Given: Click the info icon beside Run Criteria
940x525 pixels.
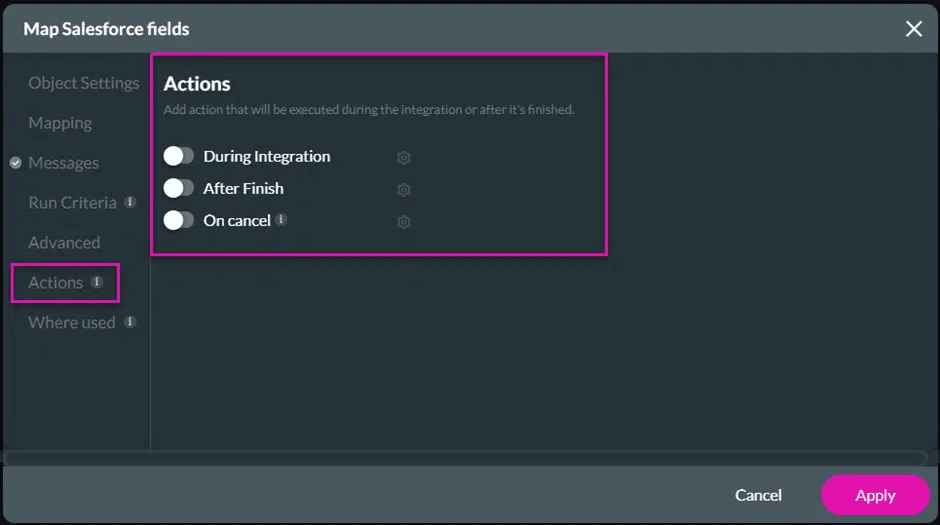Looking at the screenshot, I should pyautogui.click(x=130, y=202).
